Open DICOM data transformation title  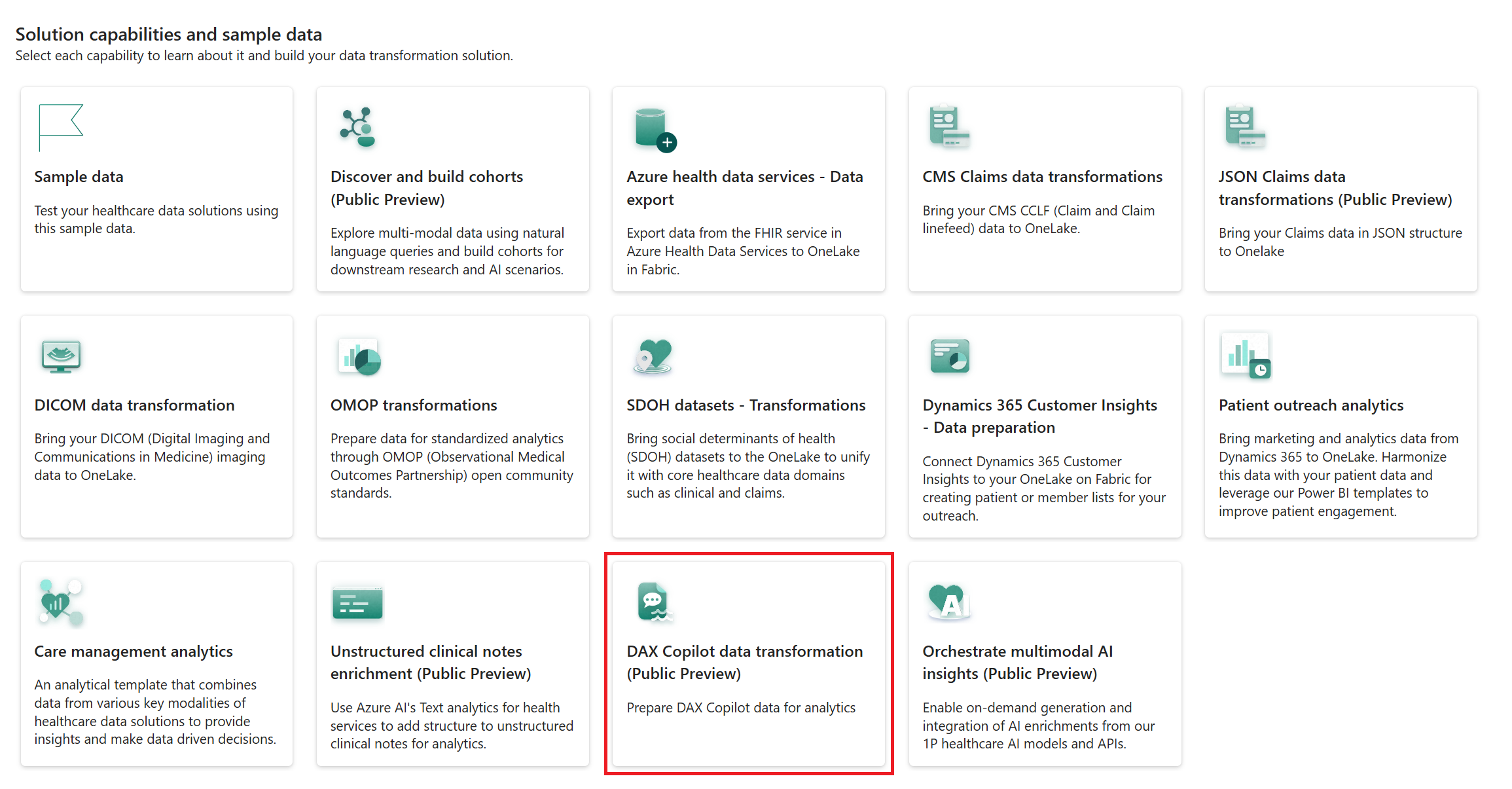click(x=134, y=405)
